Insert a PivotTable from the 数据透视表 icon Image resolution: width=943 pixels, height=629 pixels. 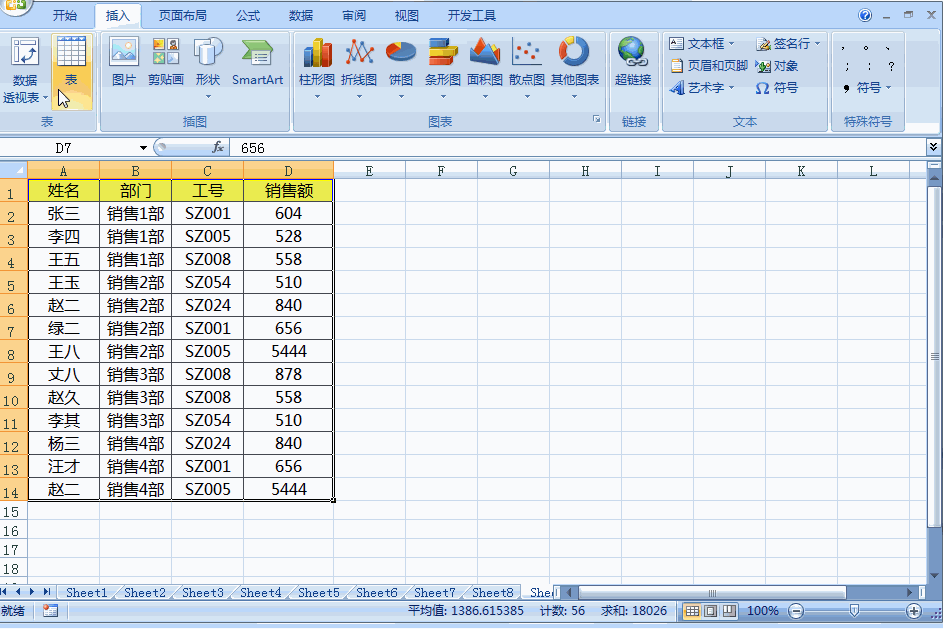[x=25, y=53]
